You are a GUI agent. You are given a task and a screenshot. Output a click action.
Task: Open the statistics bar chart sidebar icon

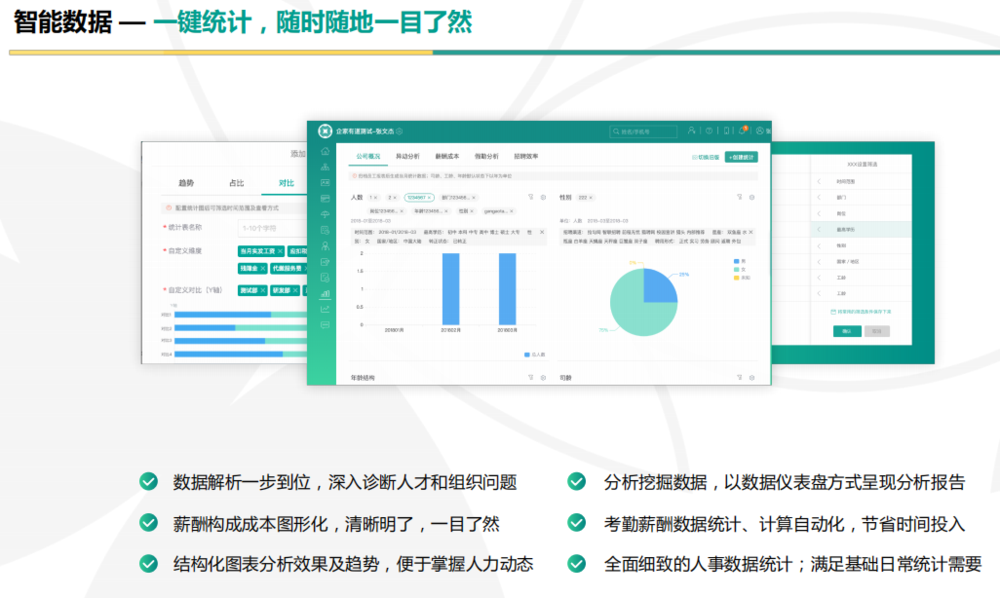pyautogui.click(x=325, y=294)
